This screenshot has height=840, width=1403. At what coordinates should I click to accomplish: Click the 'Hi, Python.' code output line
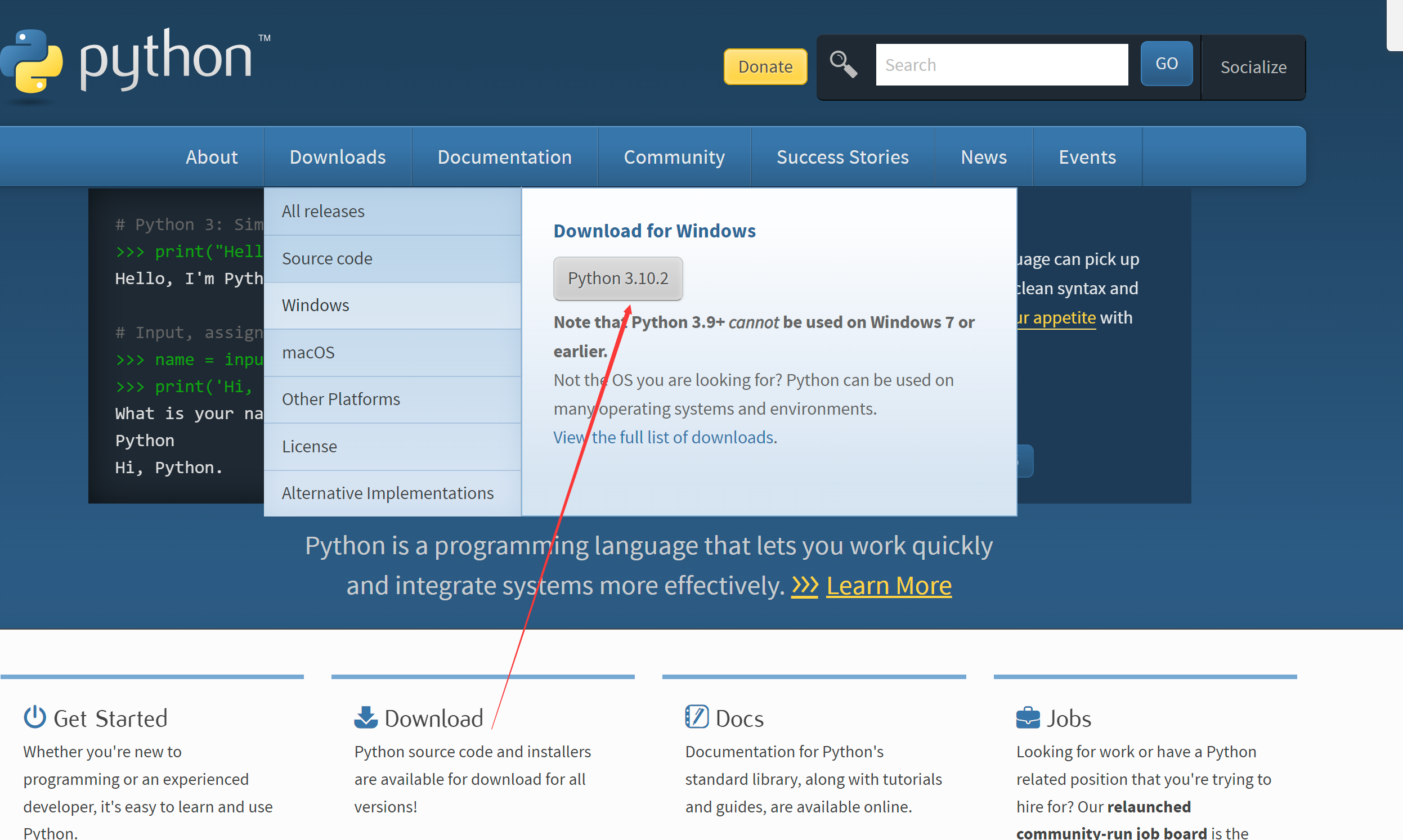pyautogui.click(x=169, y=468)
